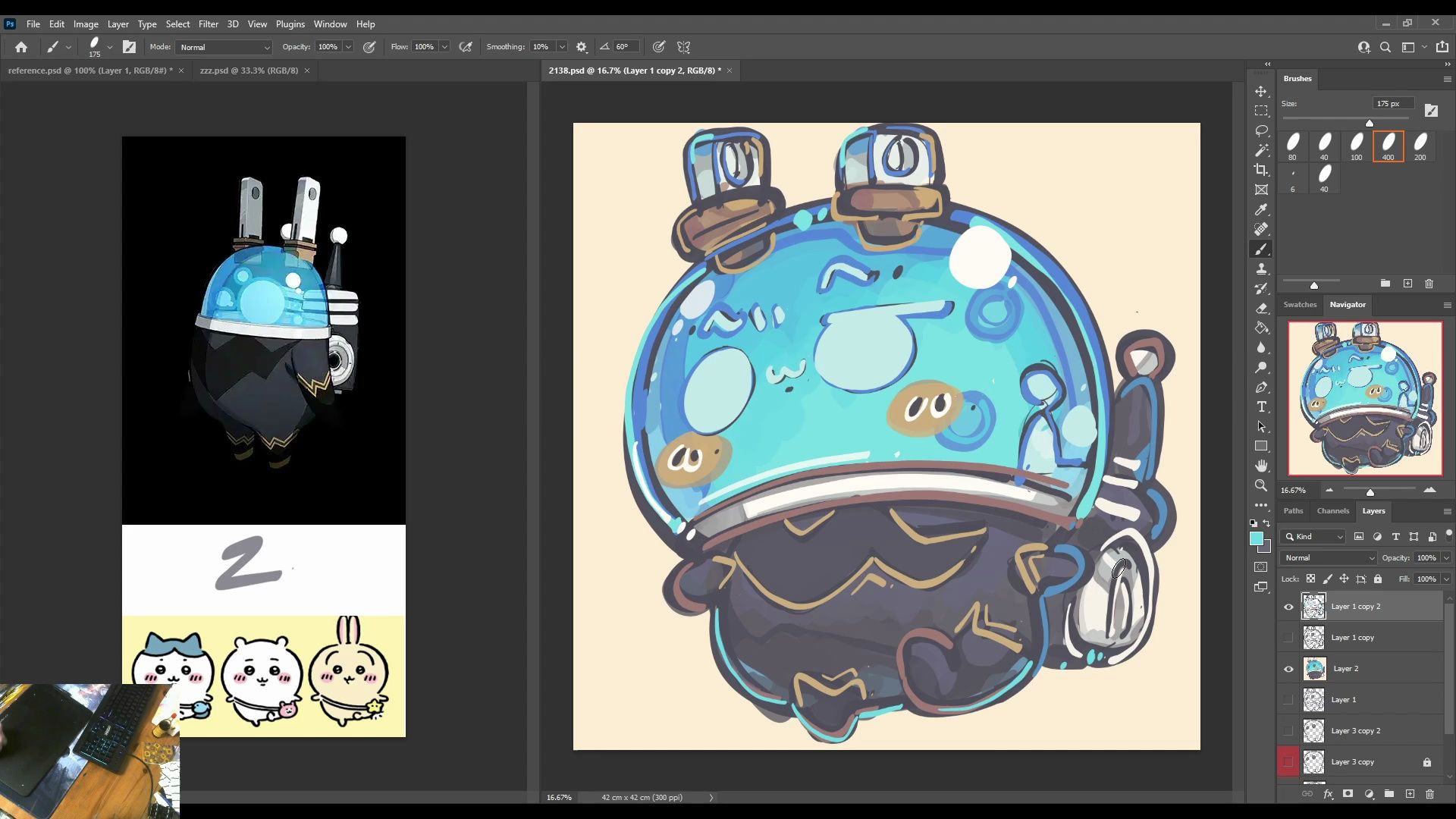Toggle the brush settings panel button
The image size is (1456, 819).
pyautogui.click(x=130, y=47)
